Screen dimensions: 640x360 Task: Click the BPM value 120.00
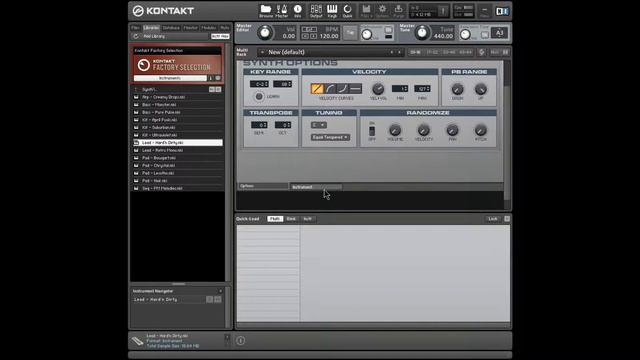[329, 36]
